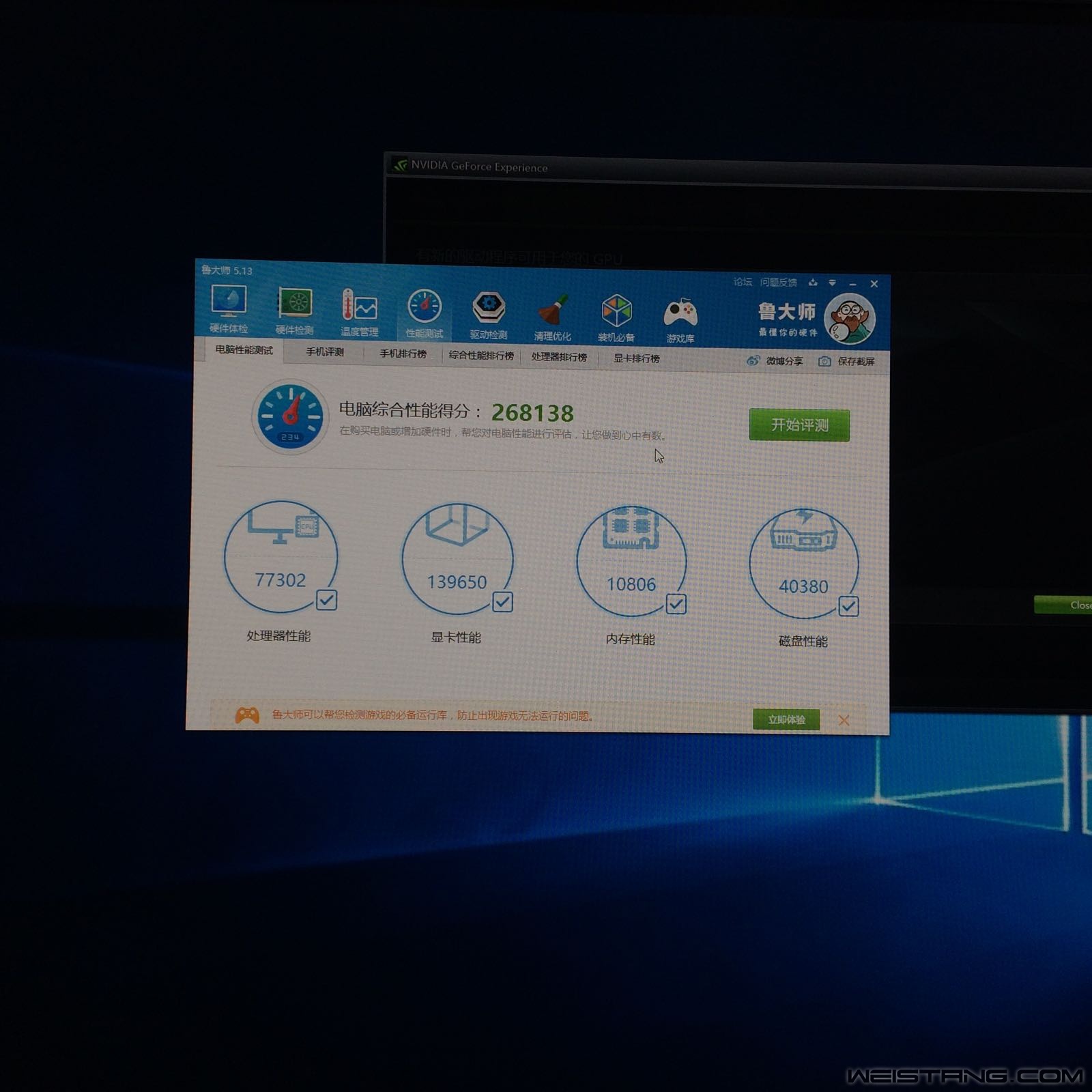
Task: Toggle the 内存性能 checkbox
Action: 676,604
